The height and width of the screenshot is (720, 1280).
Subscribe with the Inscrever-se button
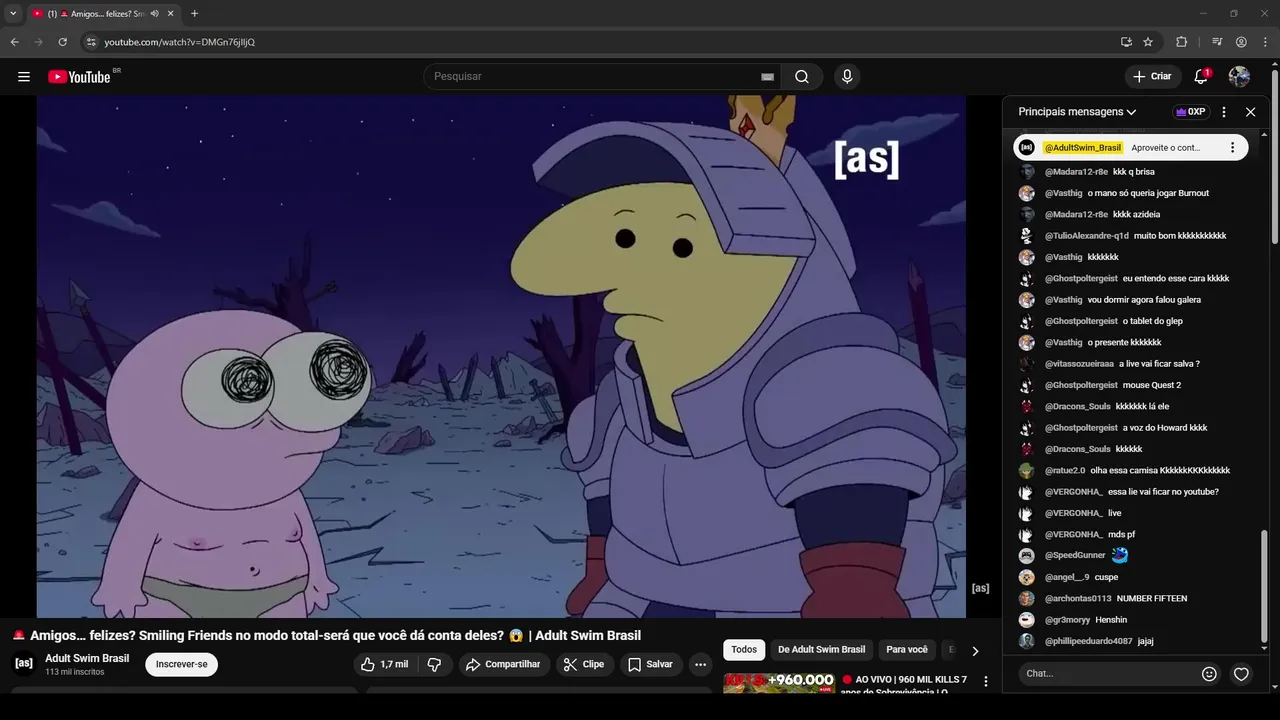point(181,665)
